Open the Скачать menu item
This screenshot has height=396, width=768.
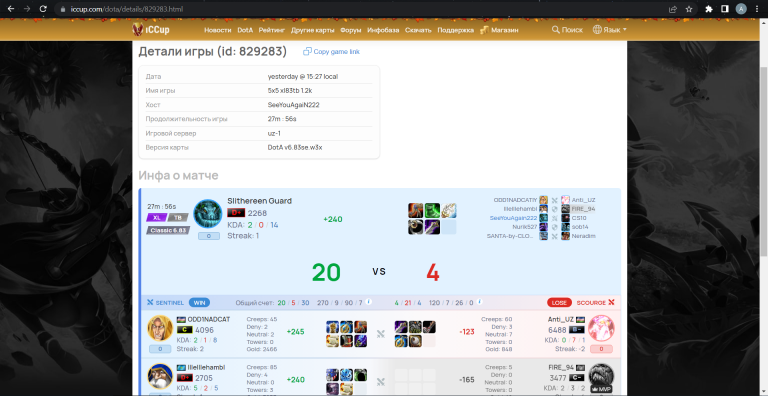[418, 30]
